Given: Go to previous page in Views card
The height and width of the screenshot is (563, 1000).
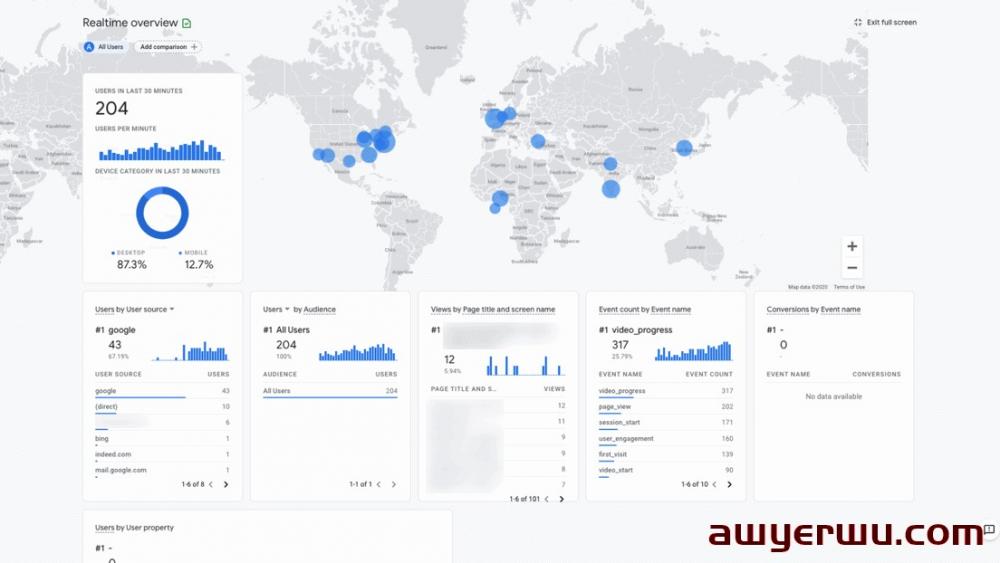Looking at the screenshot, I should tap(547, 499).
